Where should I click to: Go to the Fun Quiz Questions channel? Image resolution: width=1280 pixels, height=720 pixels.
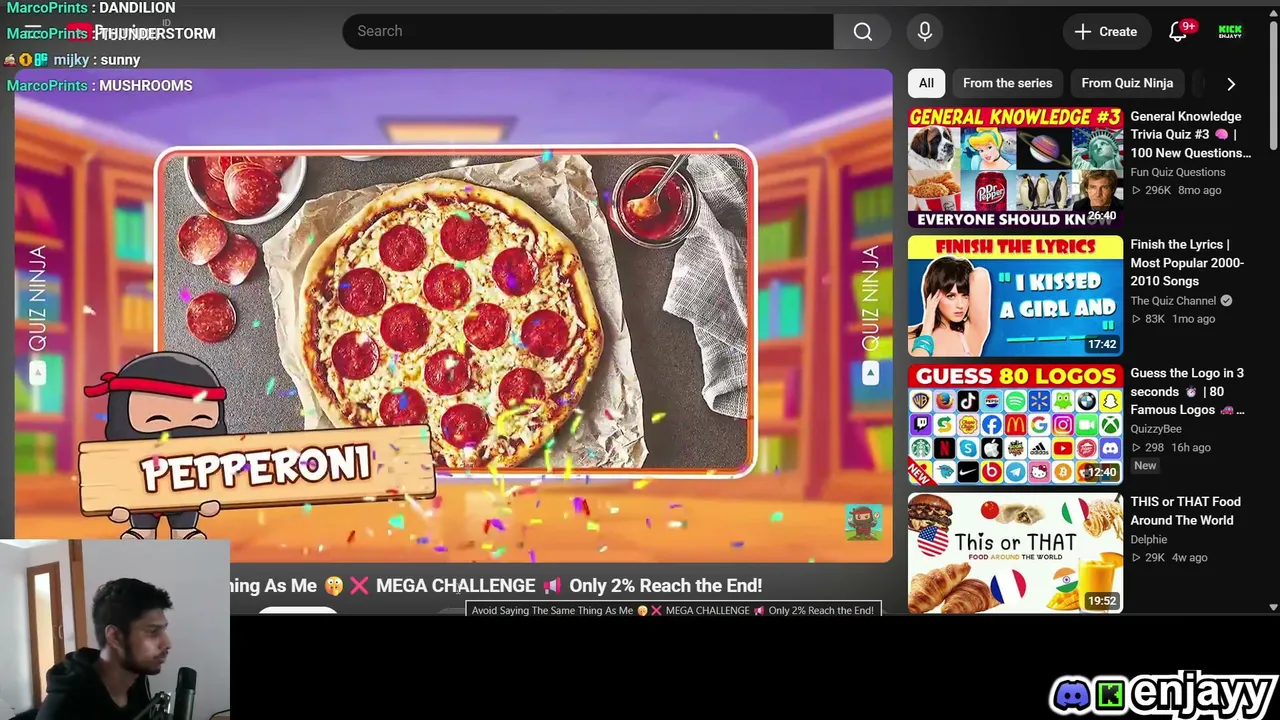coord(1178,172)
